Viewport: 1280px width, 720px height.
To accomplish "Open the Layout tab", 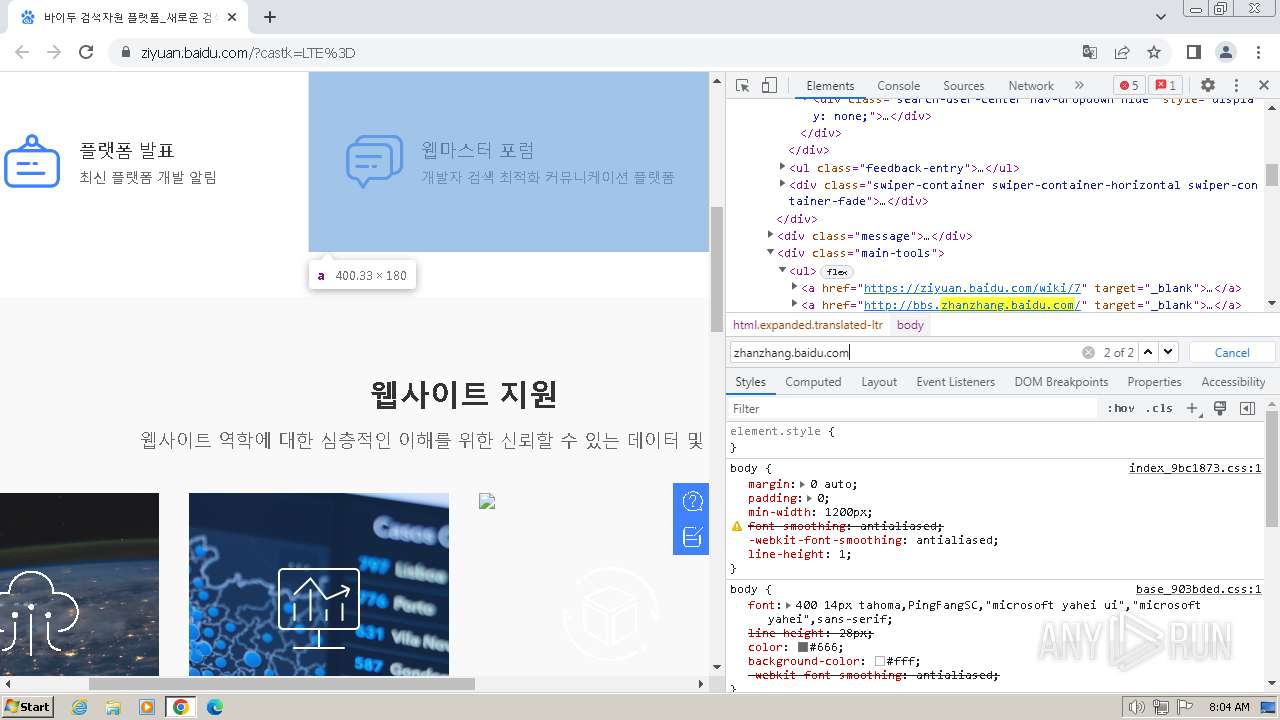I will click(879, 382).
